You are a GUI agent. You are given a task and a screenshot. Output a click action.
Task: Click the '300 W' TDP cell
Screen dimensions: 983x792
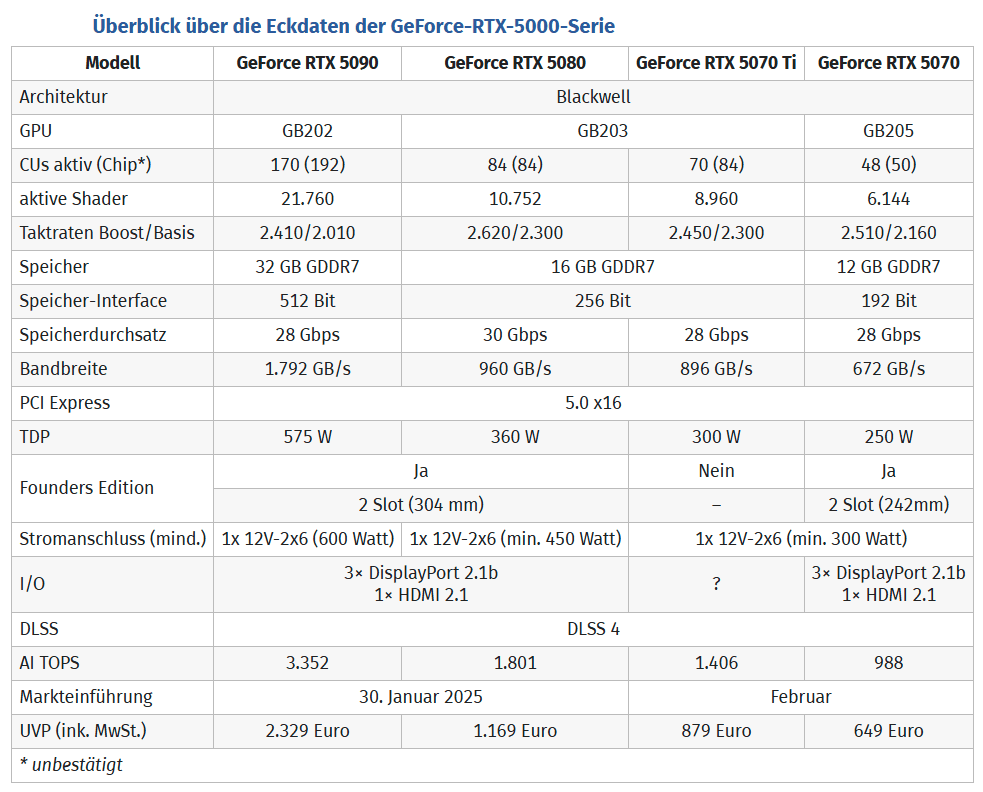(x=716, y=436)
